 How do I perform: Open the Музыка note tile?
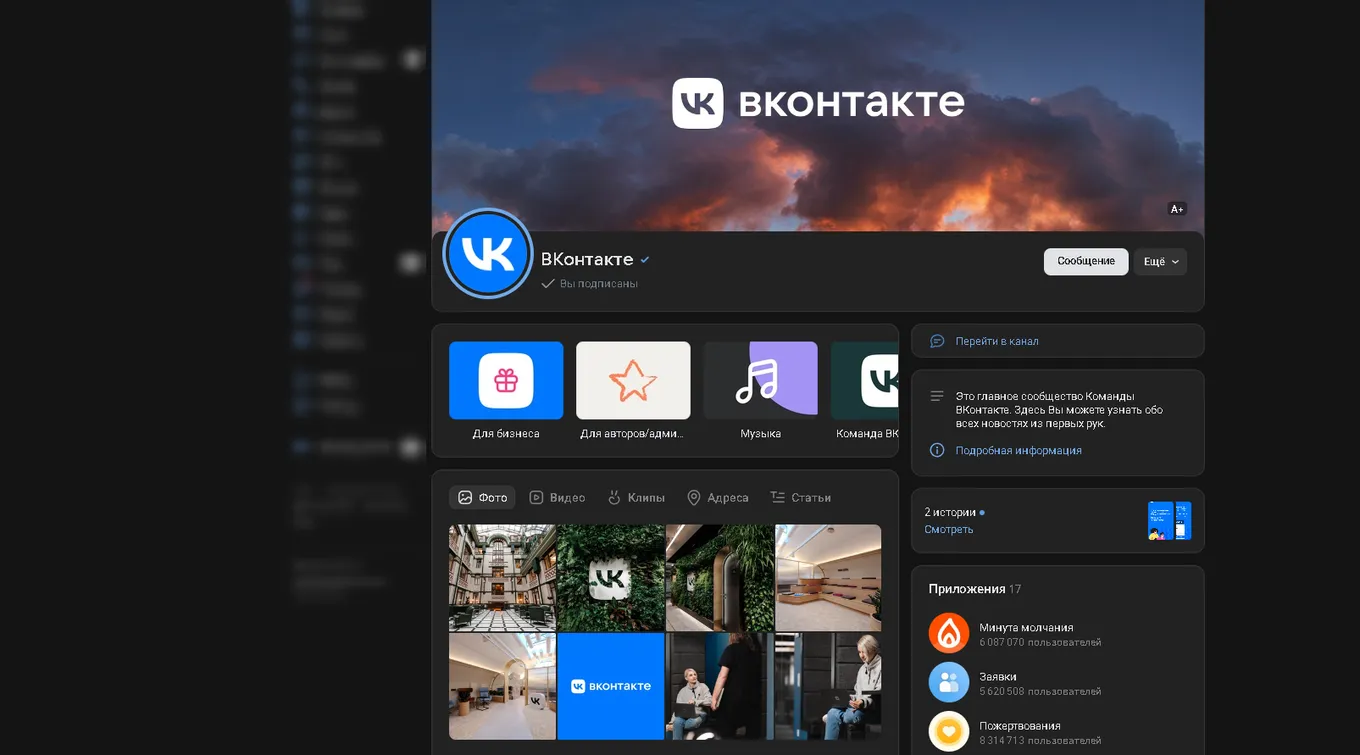click(760, 380)
